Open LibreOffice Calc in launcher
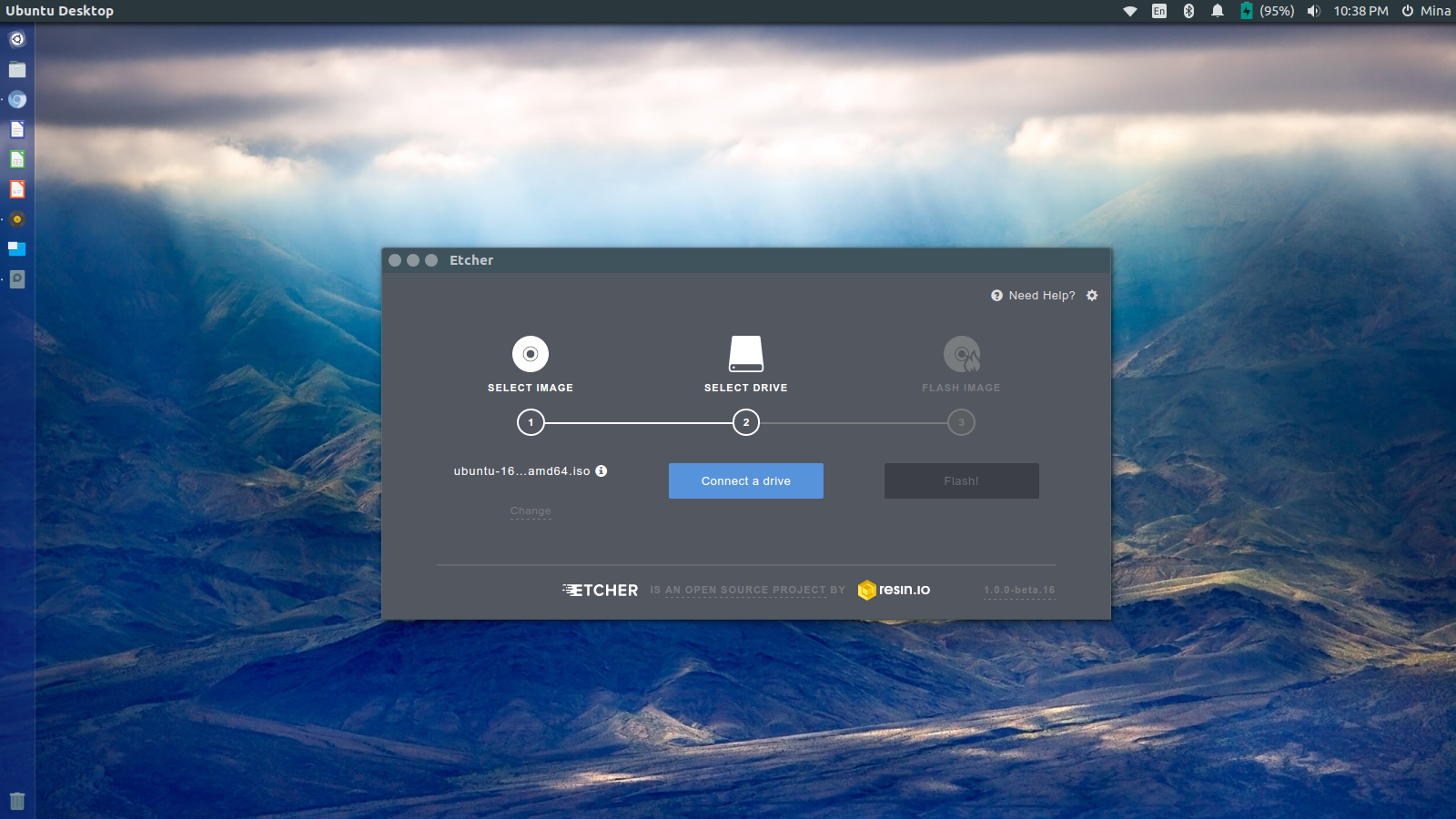The image size is (1456, 819). click(17, 159)
